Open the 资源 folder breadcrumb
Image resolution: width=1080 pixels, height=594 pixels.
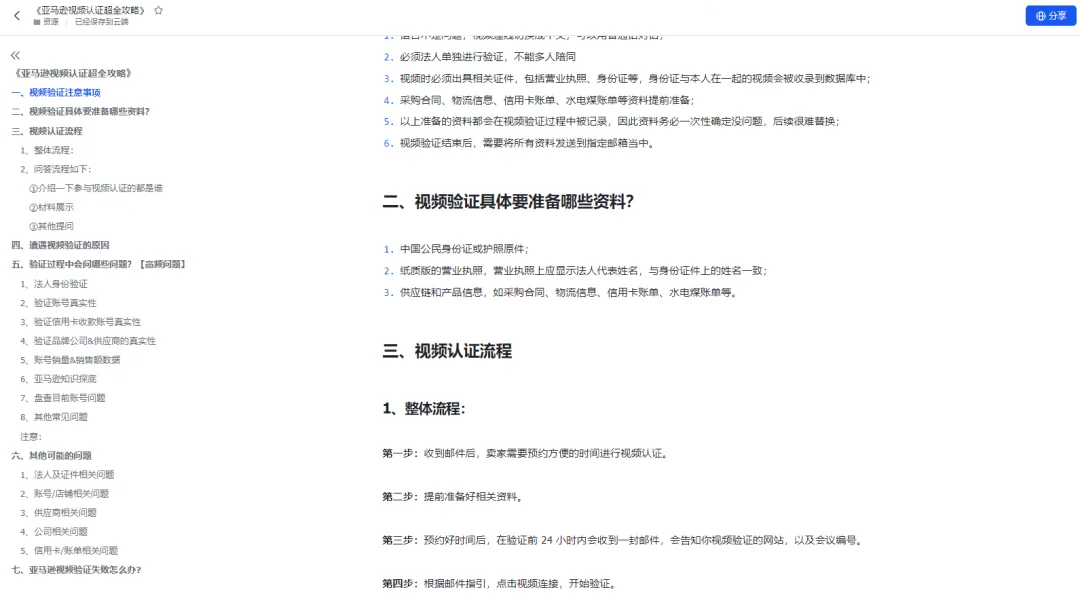[46, 22]
